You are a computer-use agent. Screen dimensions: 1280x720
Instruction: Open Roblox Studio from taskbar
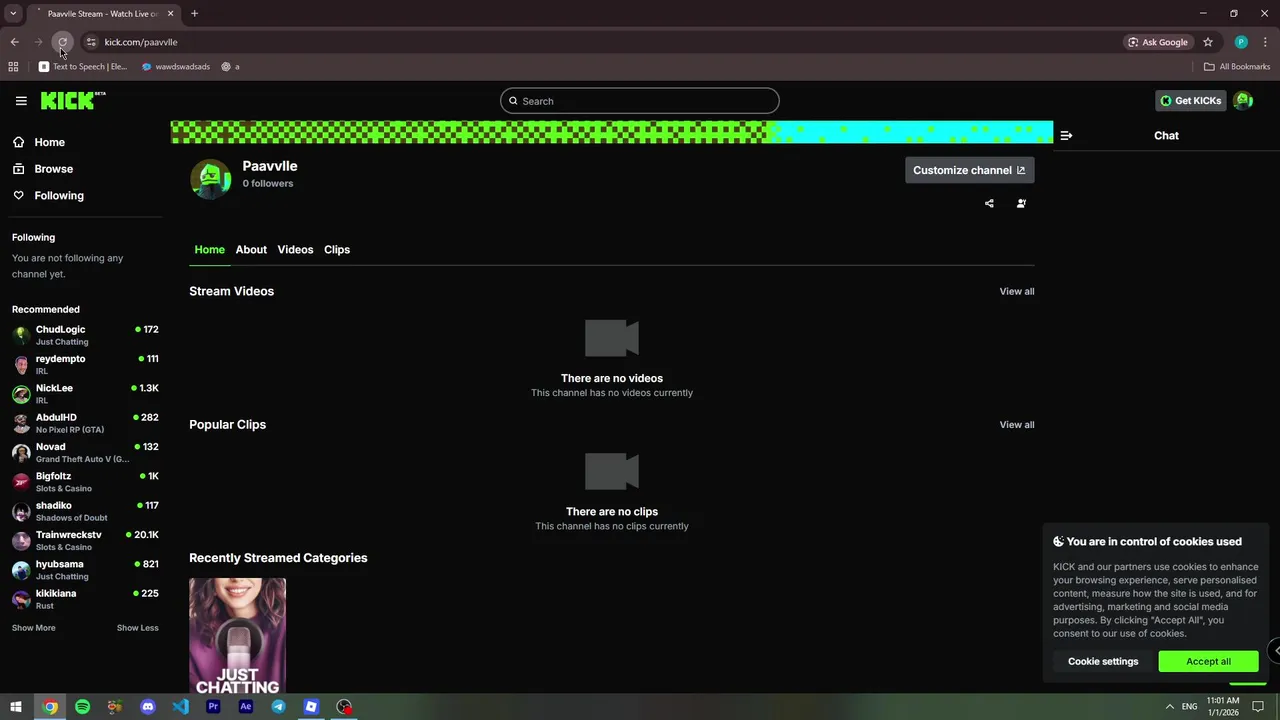[311, 707]
